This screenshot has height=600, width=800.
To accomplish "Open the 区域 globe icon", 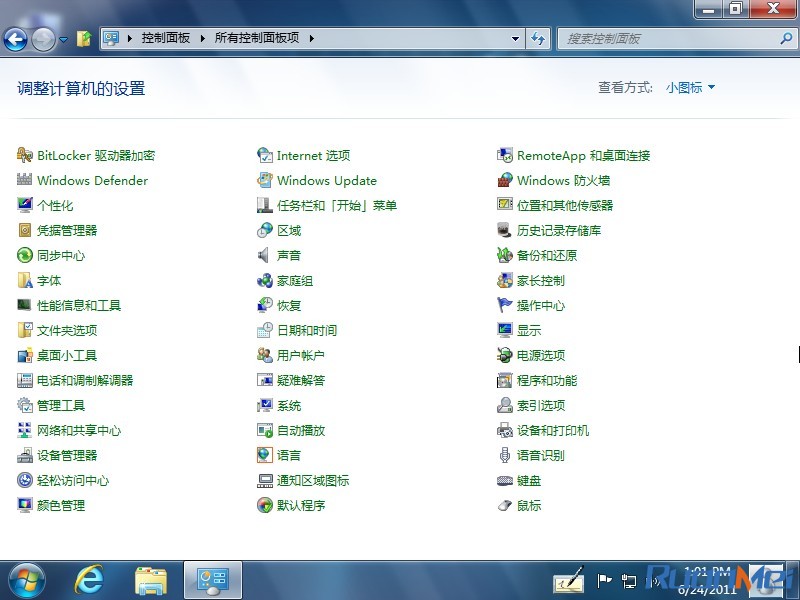I will (x=265, y=230).
